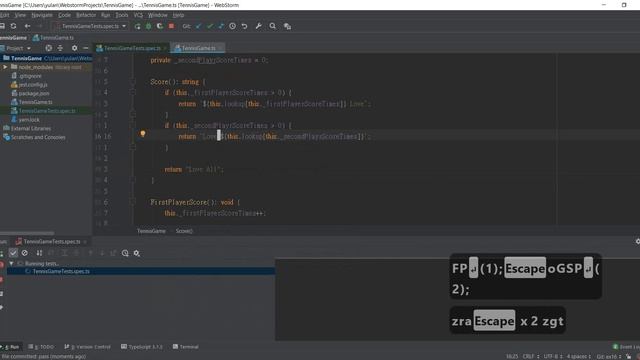Expand the node_modules folder

[5, 67]
